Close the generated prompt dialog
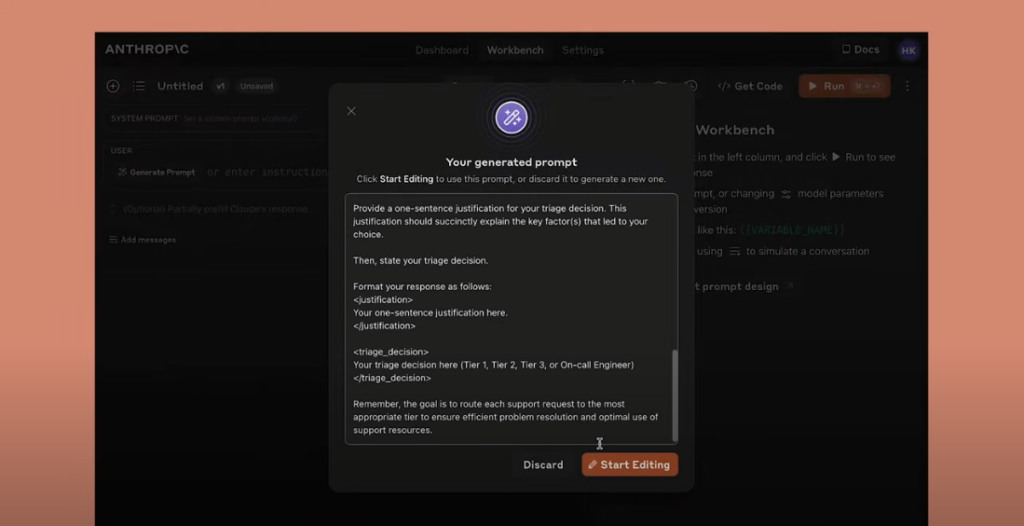This screenshot has width=1024, height=526. (x=351, y=111)
